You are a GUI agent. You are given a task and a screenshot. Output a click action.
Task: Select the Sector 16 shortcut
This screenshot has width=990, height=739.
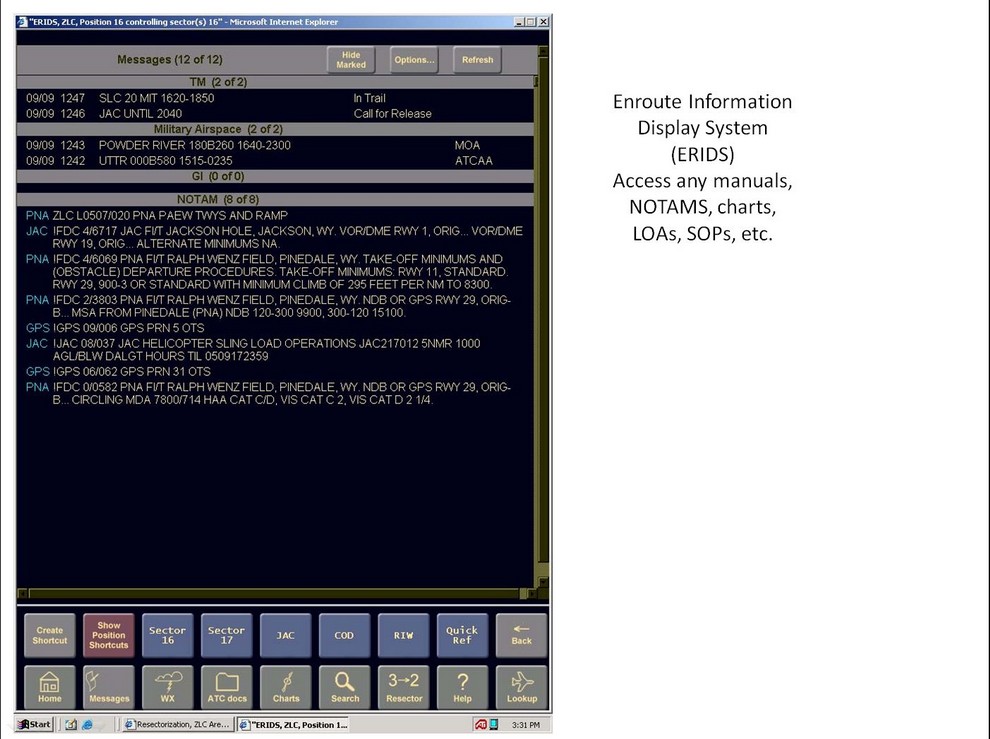coord(168,635)
